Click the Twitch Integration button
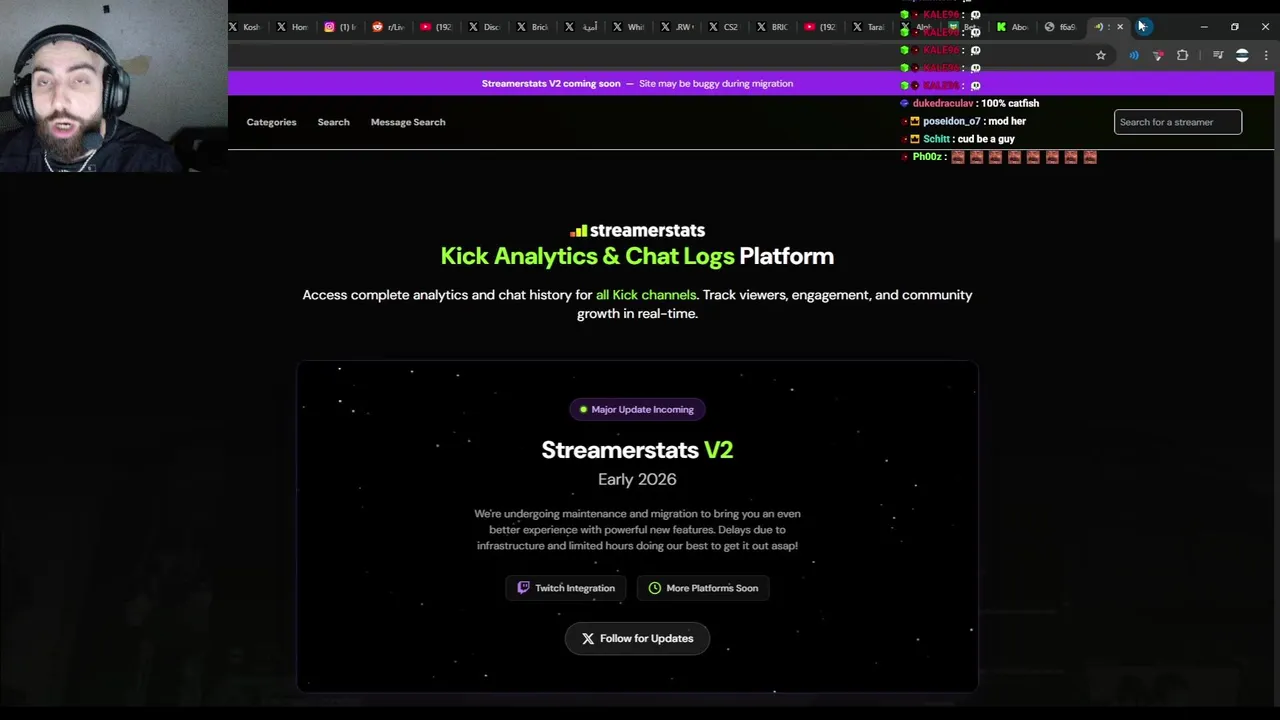Viewport: 1280px width, 720px height. pyautogui.click(x=566, y=588)
